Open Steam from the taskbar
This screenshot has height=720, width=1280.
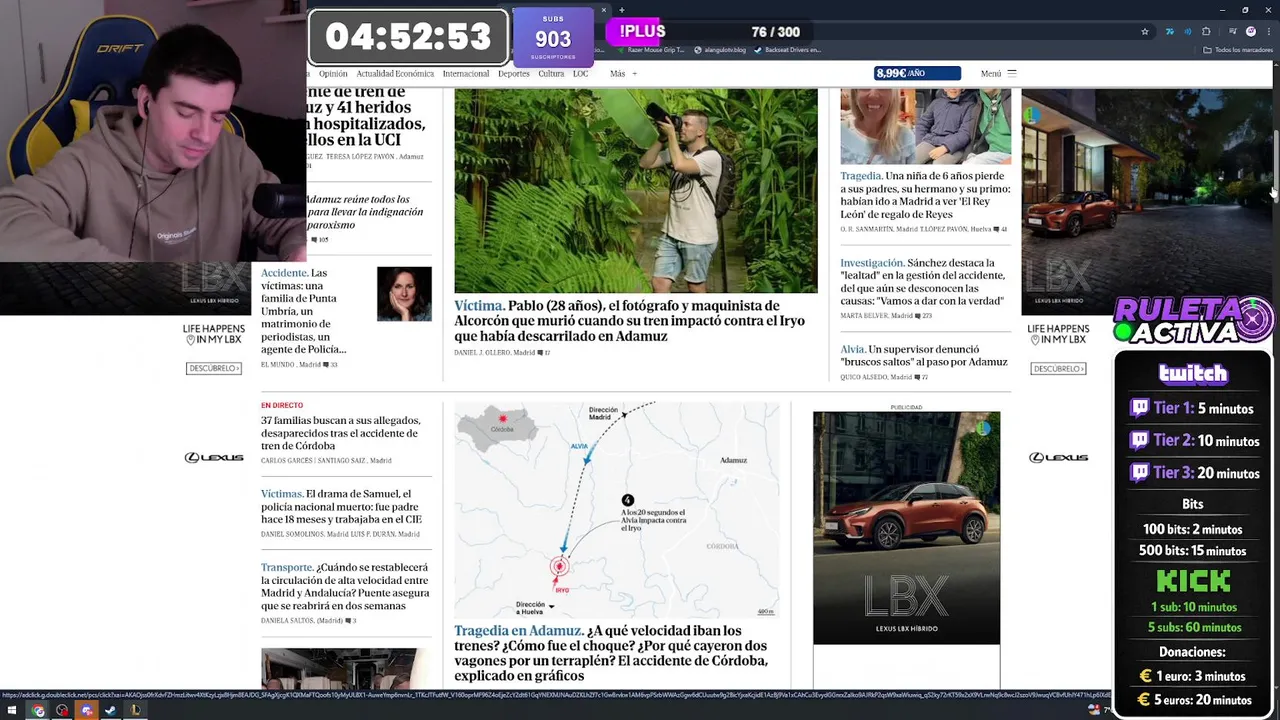coord(110,710)
